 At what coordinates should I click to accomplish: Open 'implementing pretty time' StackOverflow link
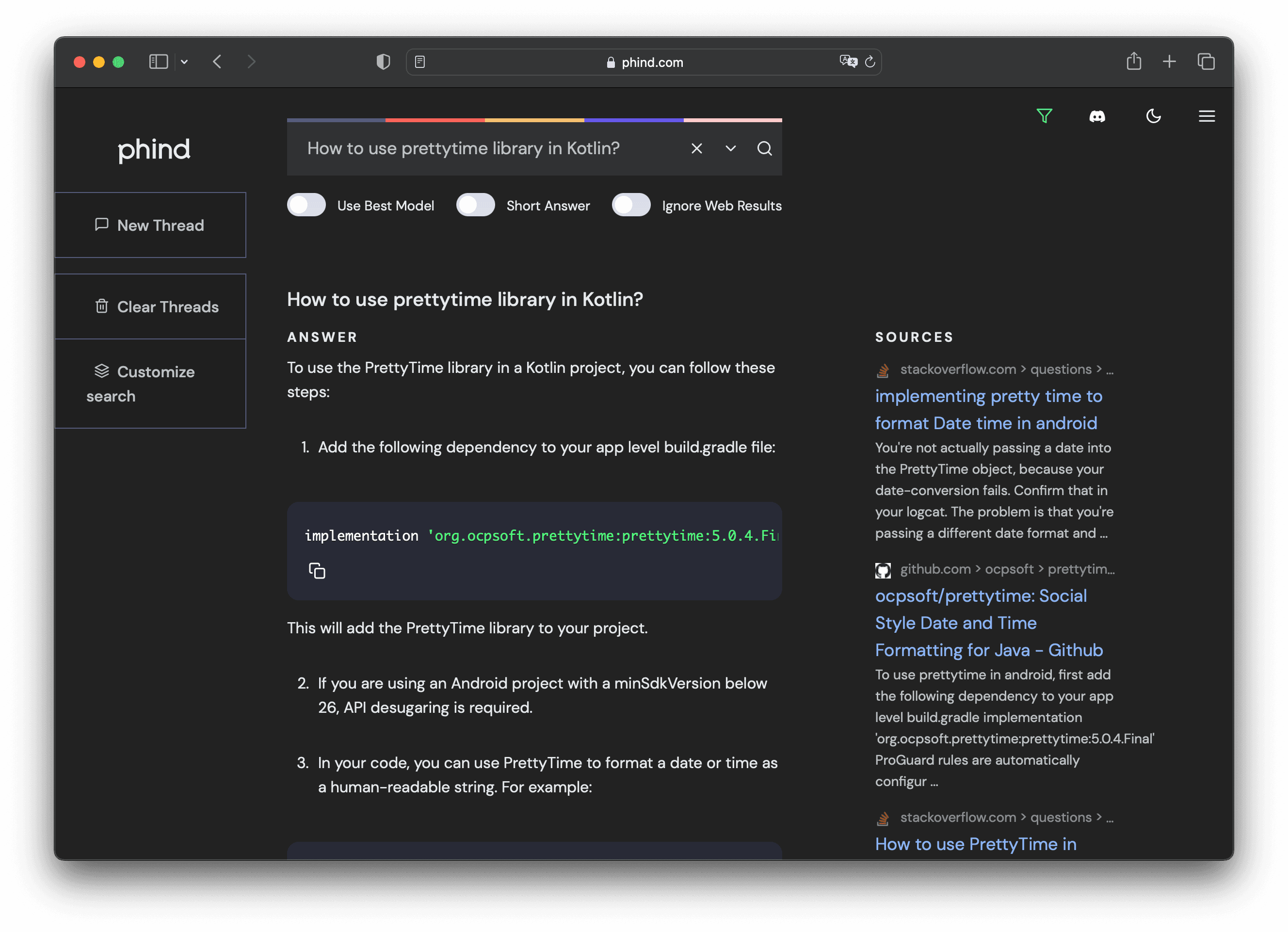point(988,409)
